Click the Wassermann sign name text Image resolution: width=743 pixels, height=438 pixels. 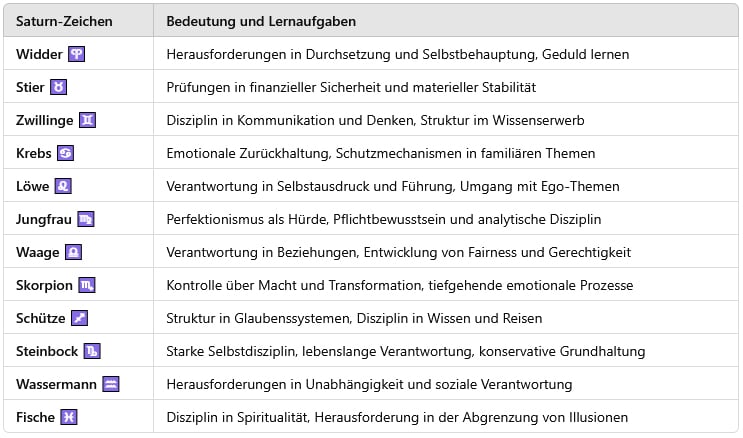[56, 384]
